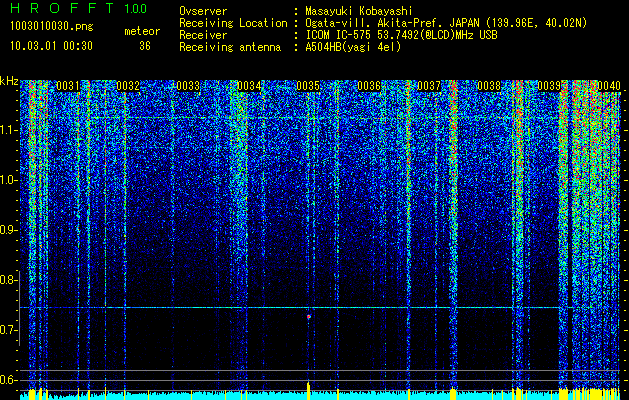Screen dimensions: 629x400
Task: Click the 0035 time marker label
Action: [x=308, y=86]
